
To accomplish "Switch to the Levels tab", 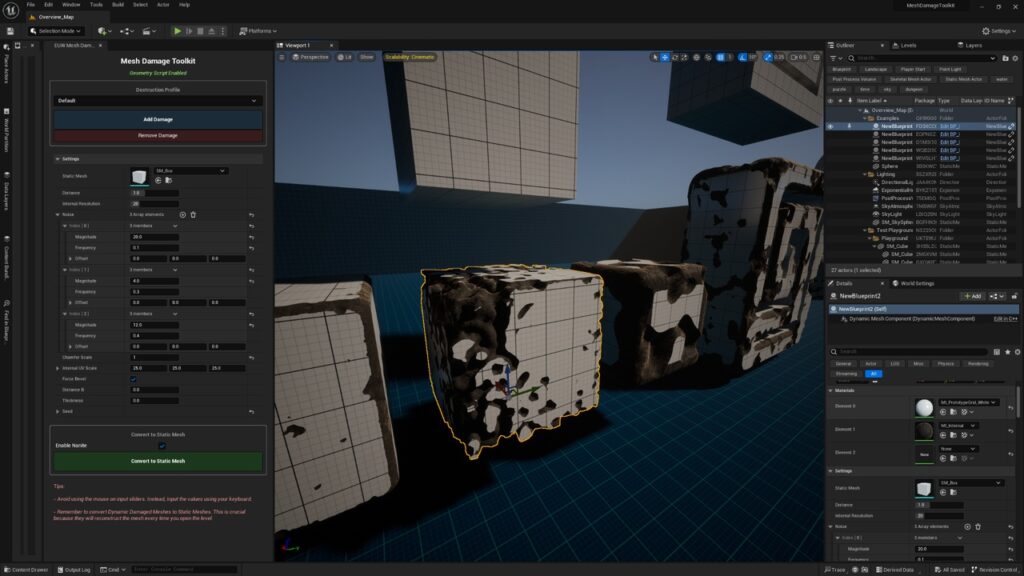I will pos(907,45).
